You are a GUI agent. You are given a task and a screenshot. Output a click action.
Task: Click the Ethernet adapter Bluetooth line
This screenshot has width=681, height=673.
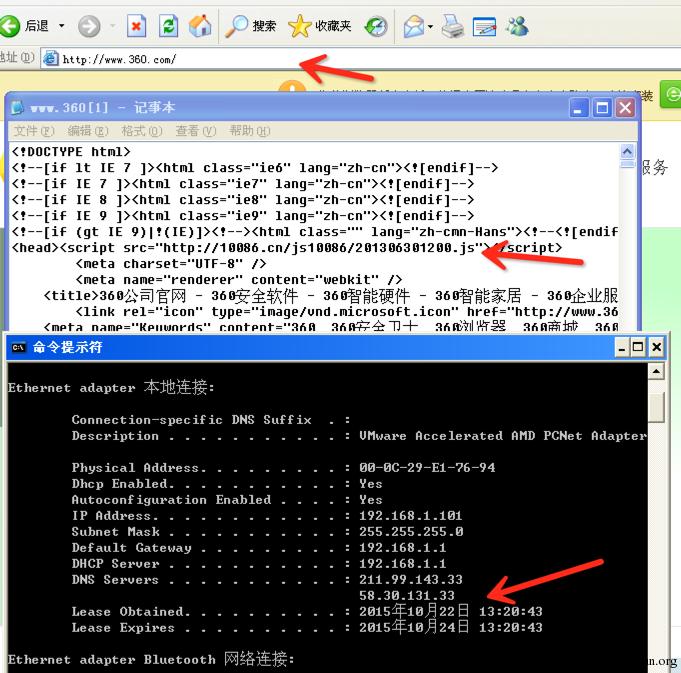tap(151, 659)
